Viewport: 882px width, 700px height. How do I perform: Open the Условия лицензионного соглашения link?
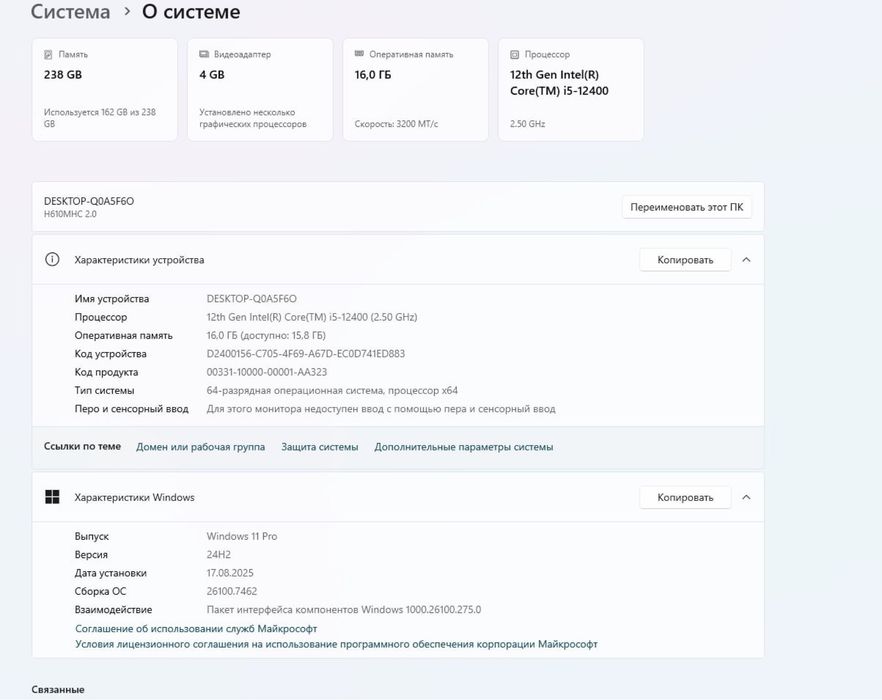click(x=336, y=645)
